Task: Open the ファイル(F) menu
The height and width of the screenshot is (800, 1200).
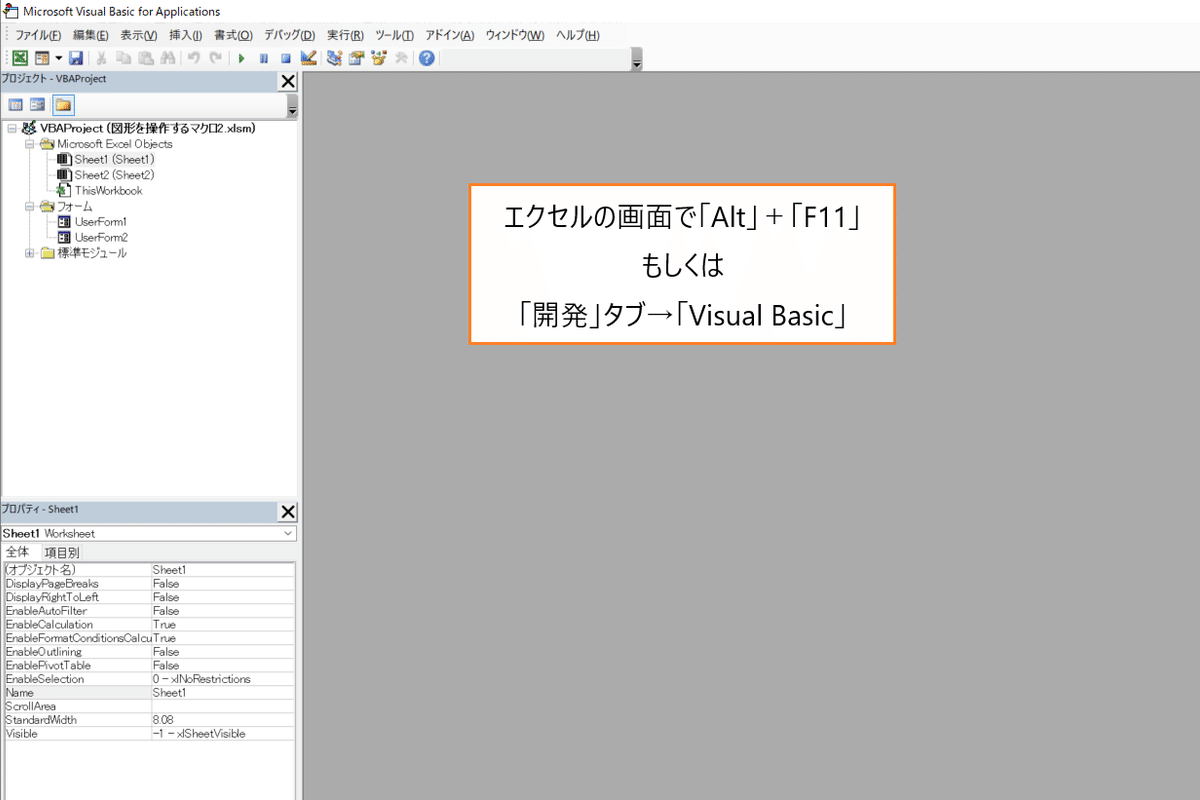Action: point(38,35)
